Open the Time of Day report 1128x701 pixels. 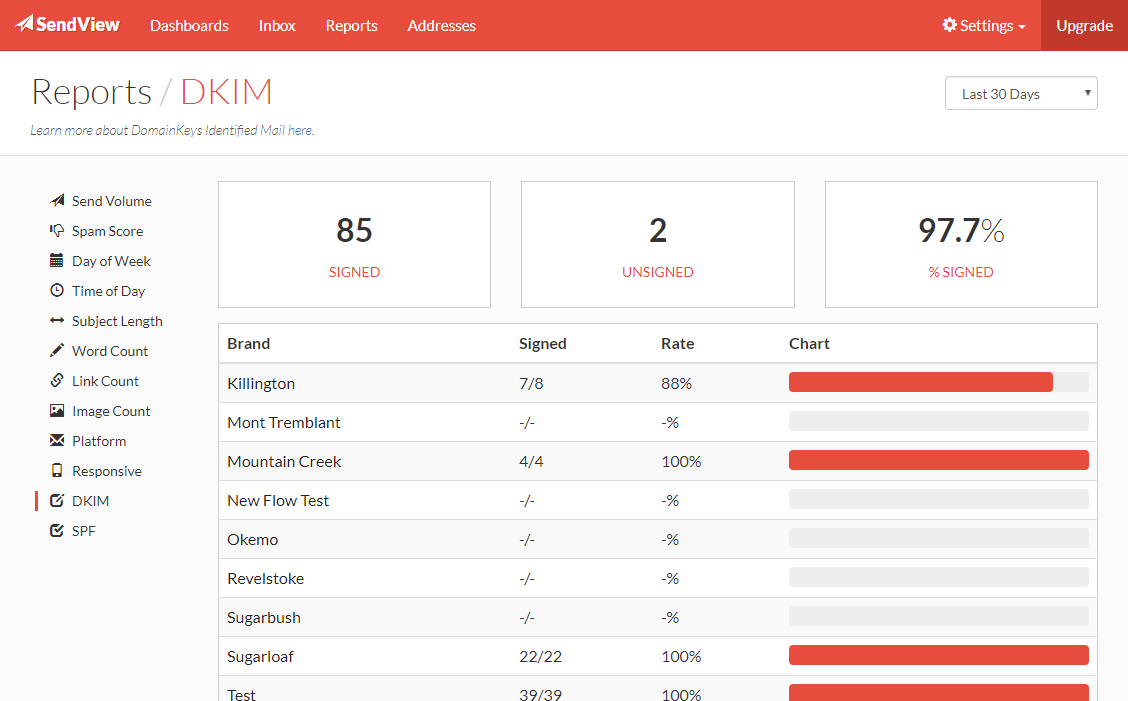tap(108, 291)
